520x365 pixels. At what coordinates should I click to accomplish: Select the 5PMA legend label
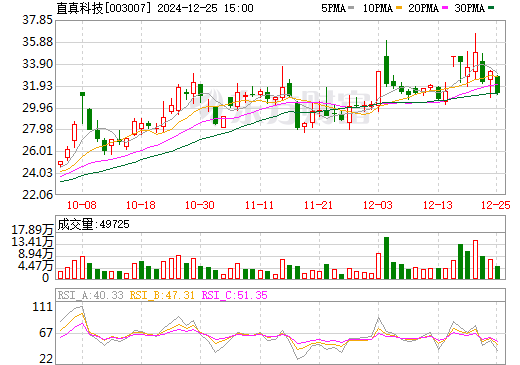[x=333, y=8]
